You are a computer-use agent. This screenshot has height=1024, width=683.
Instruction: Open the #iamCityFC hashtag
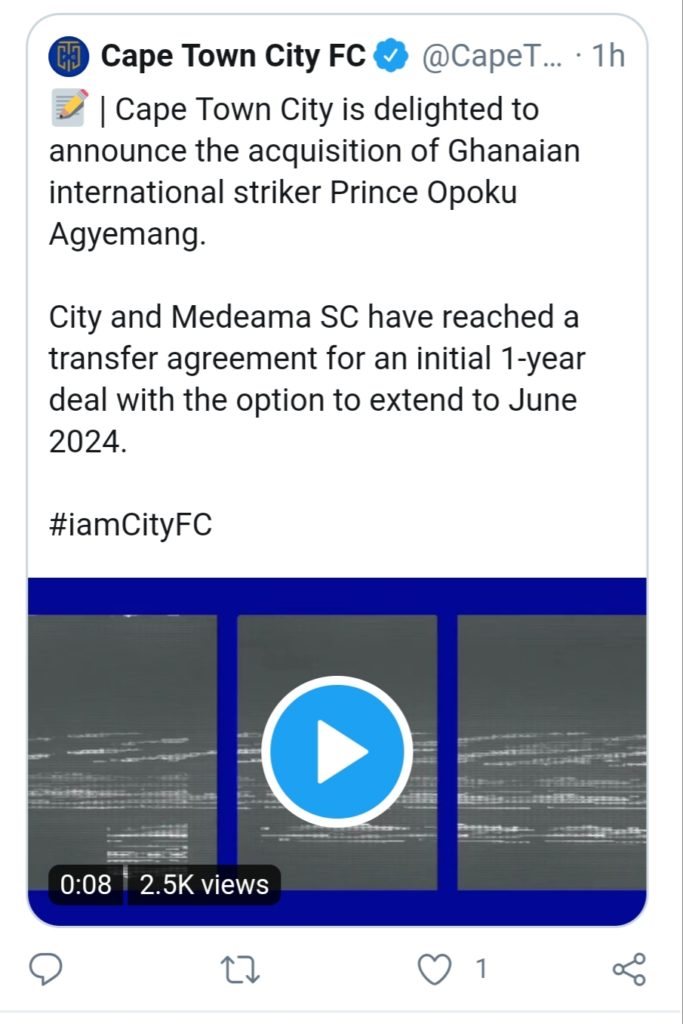pos(130,526)
